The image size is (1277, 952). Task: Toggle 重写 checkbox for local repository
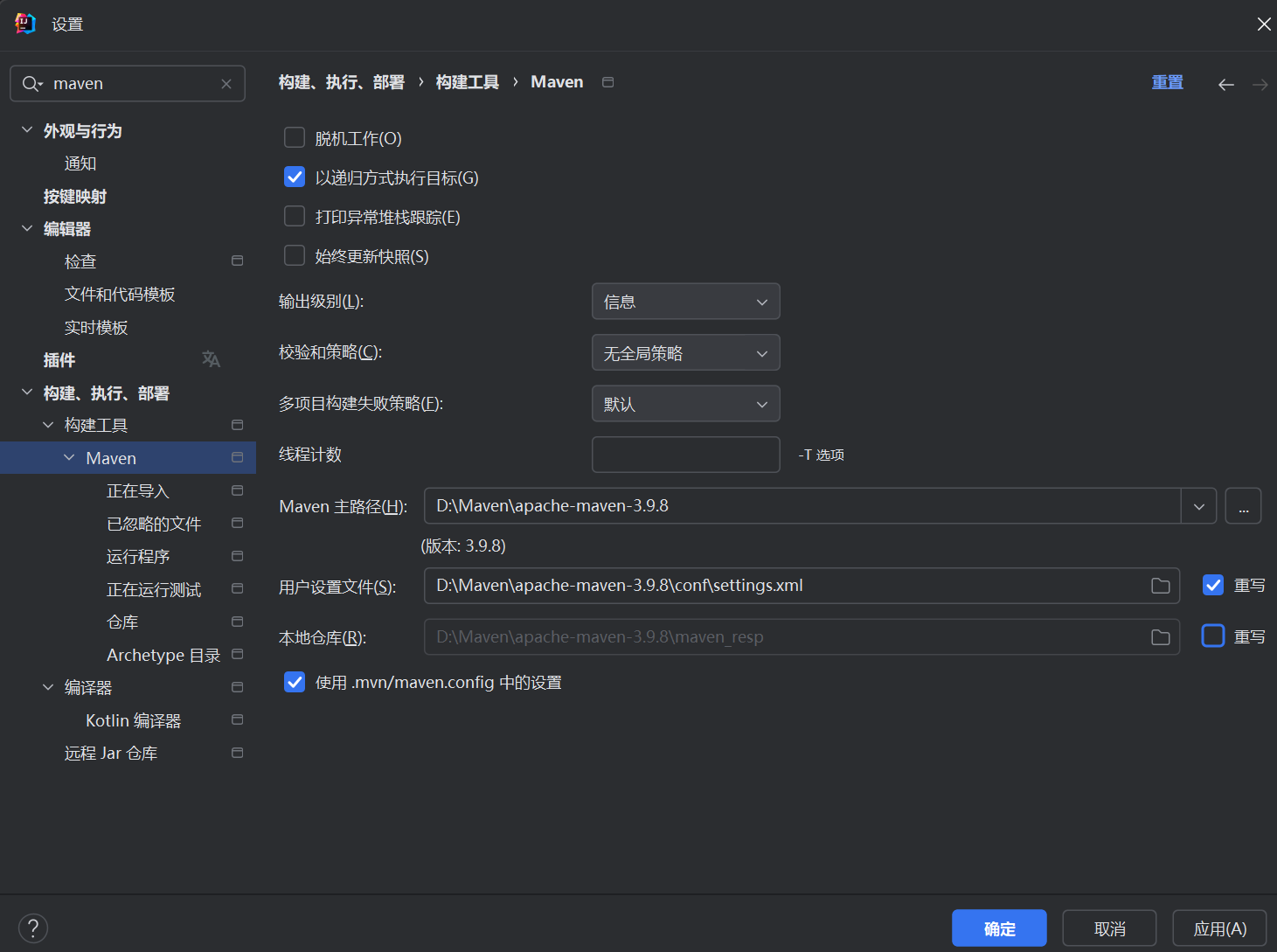(x=1213, y=636)
